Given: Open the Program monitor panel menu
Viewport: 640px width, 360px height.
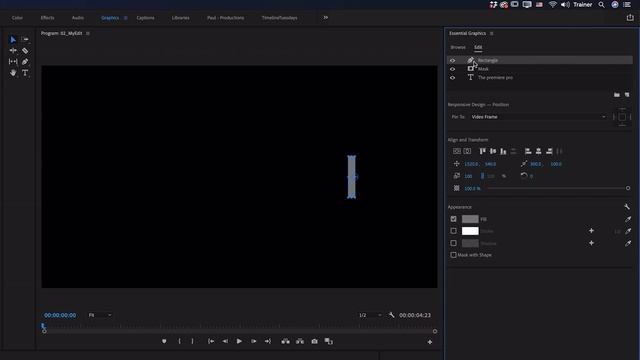Looking at the screenshot, I should click(x=88, y=33).
